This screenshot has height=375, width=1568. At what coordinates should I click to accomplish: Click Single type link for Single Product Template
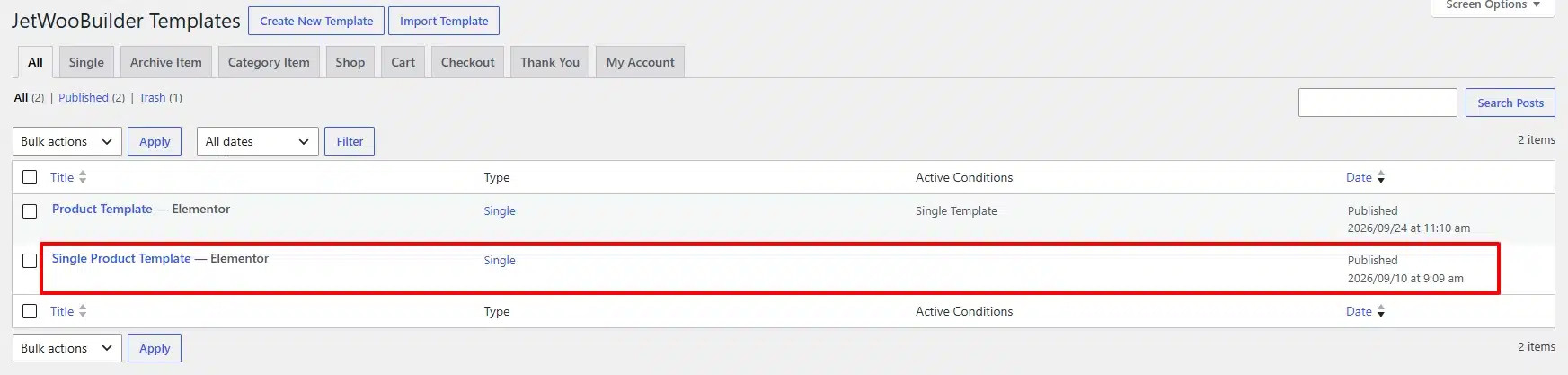(500, 260)
